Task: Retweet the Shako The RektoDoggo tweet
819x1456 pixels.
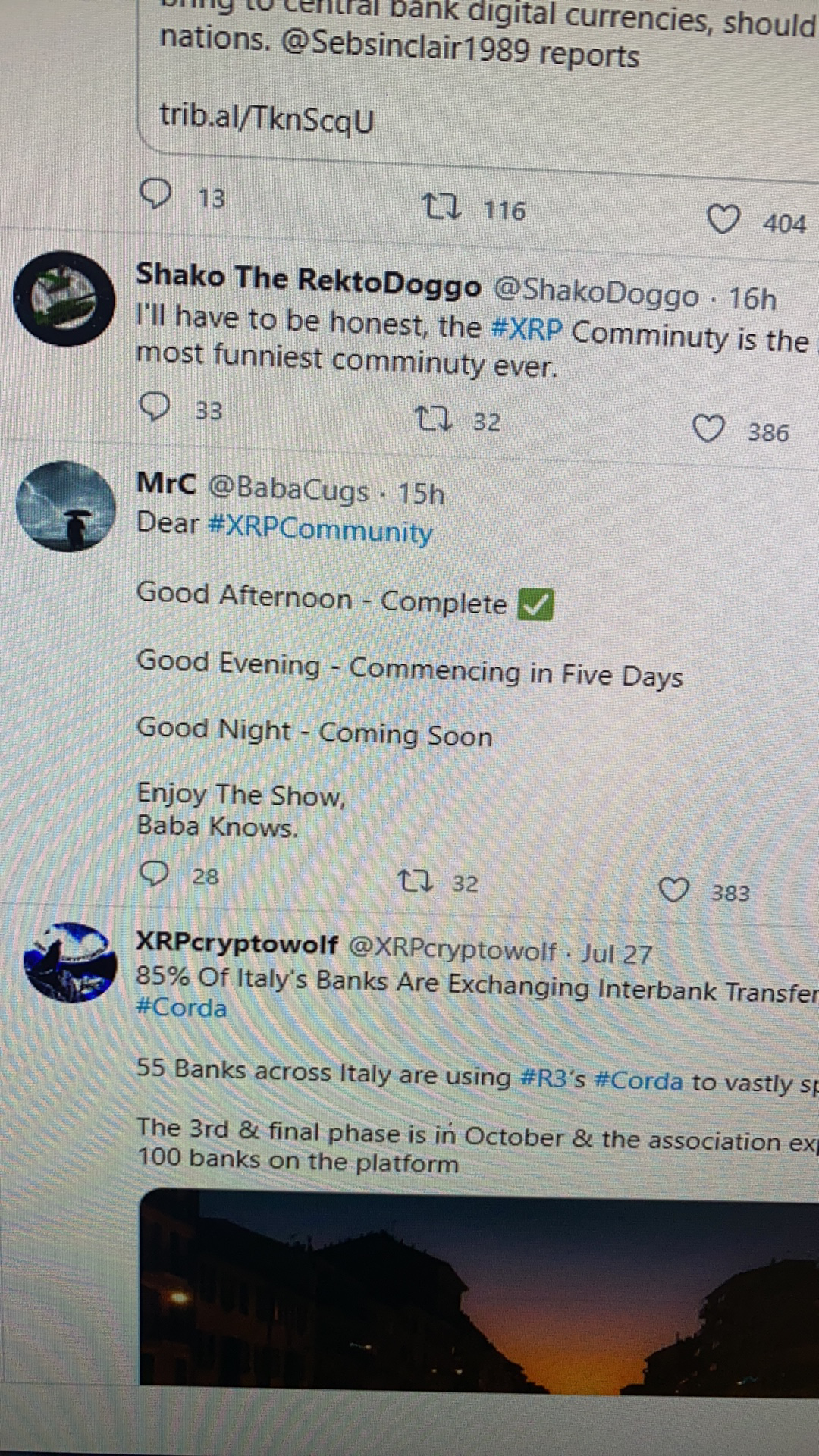Action: [435, 419]
